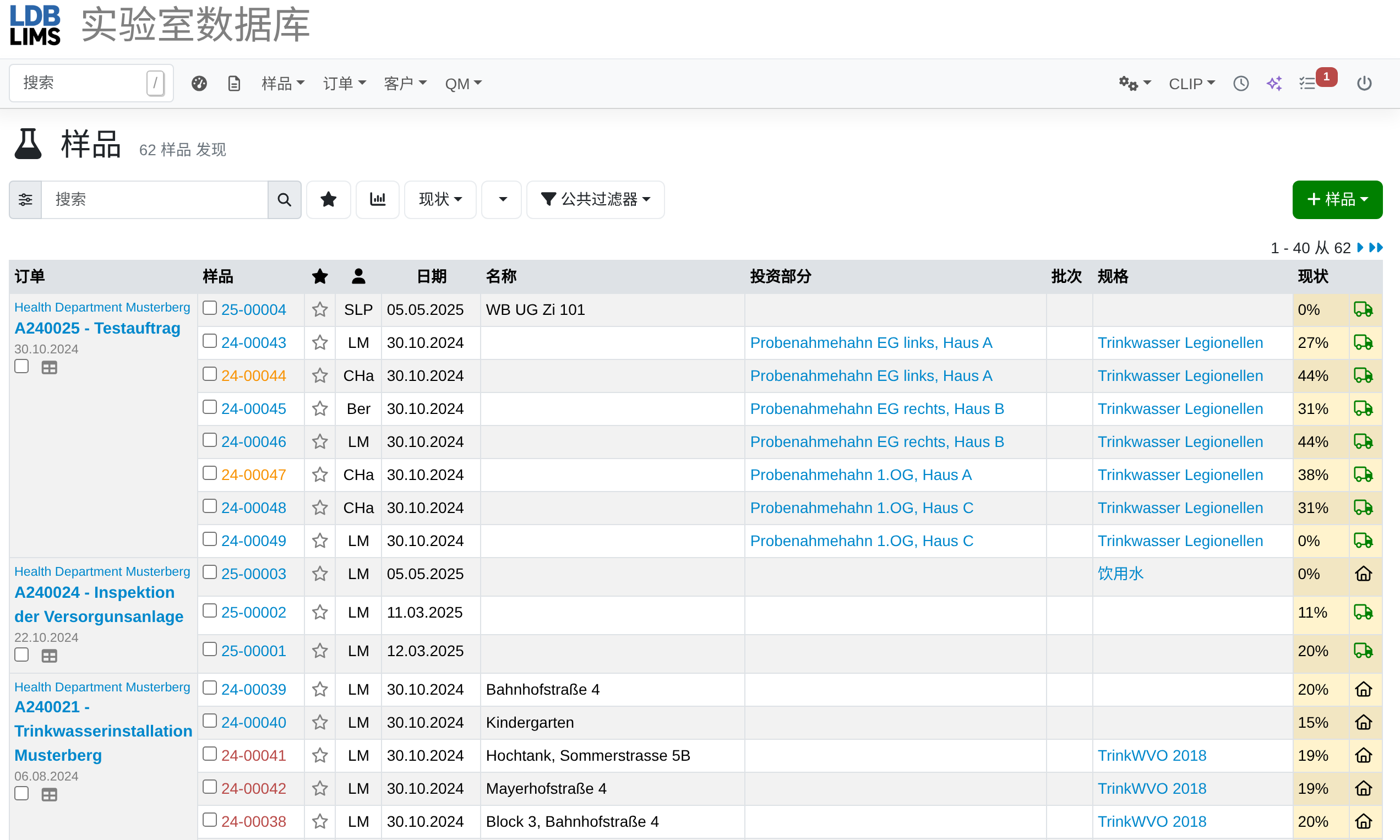Image resolution: width=1400 pixels, height=840 pixels.
Task: Open the unlabeled caret dropdown
Action: (x=502, y=199)
